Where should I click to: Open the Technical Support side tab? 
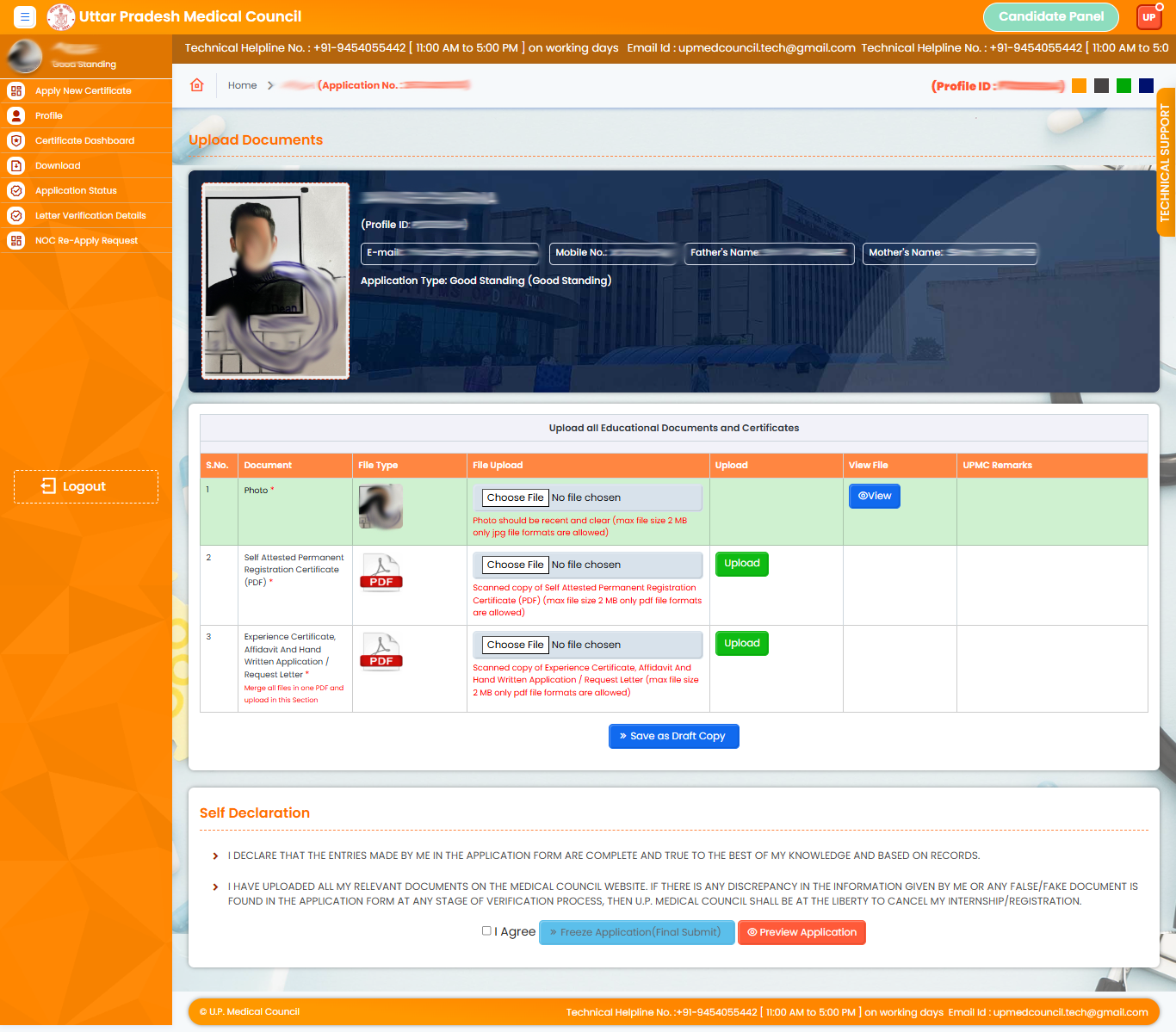pos(1165,163)
